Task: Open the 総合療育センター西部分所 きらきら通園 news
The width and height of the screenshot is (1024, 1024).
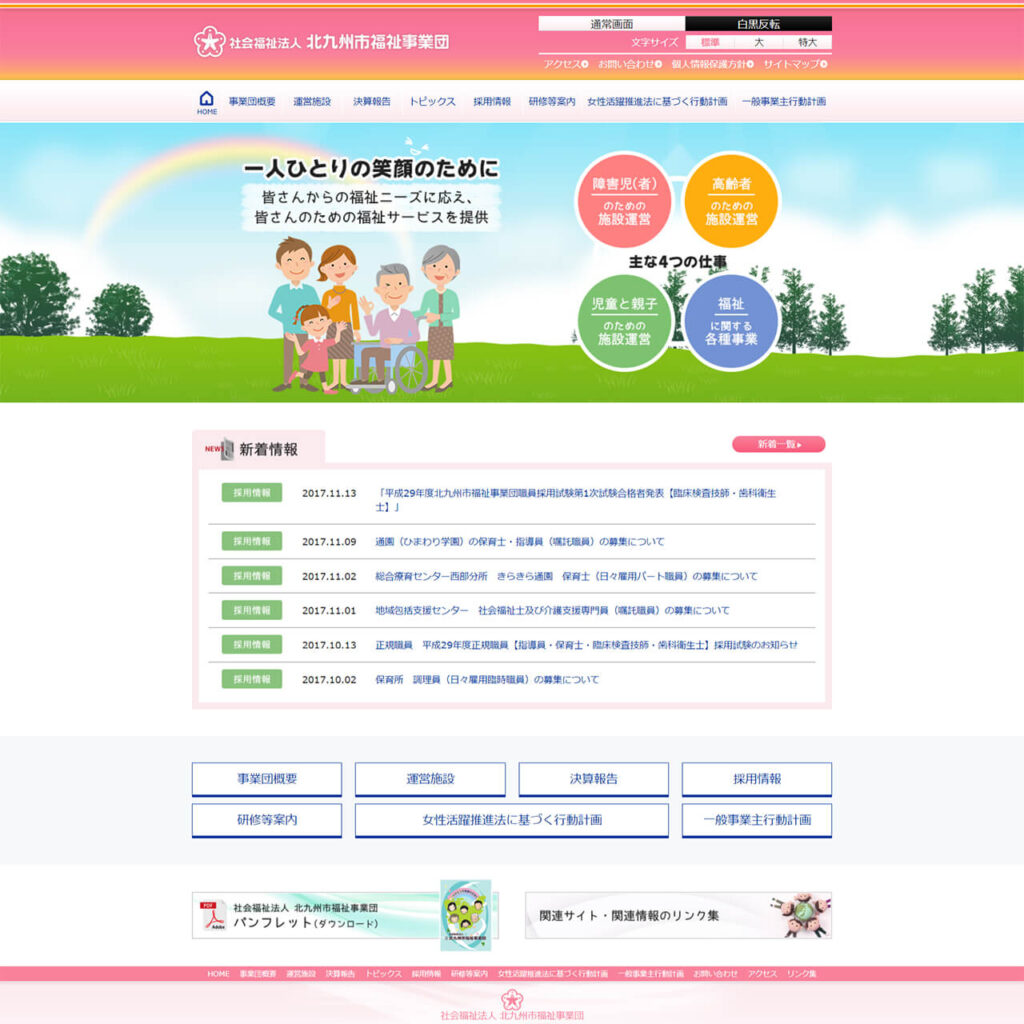Action: [566, 576]
